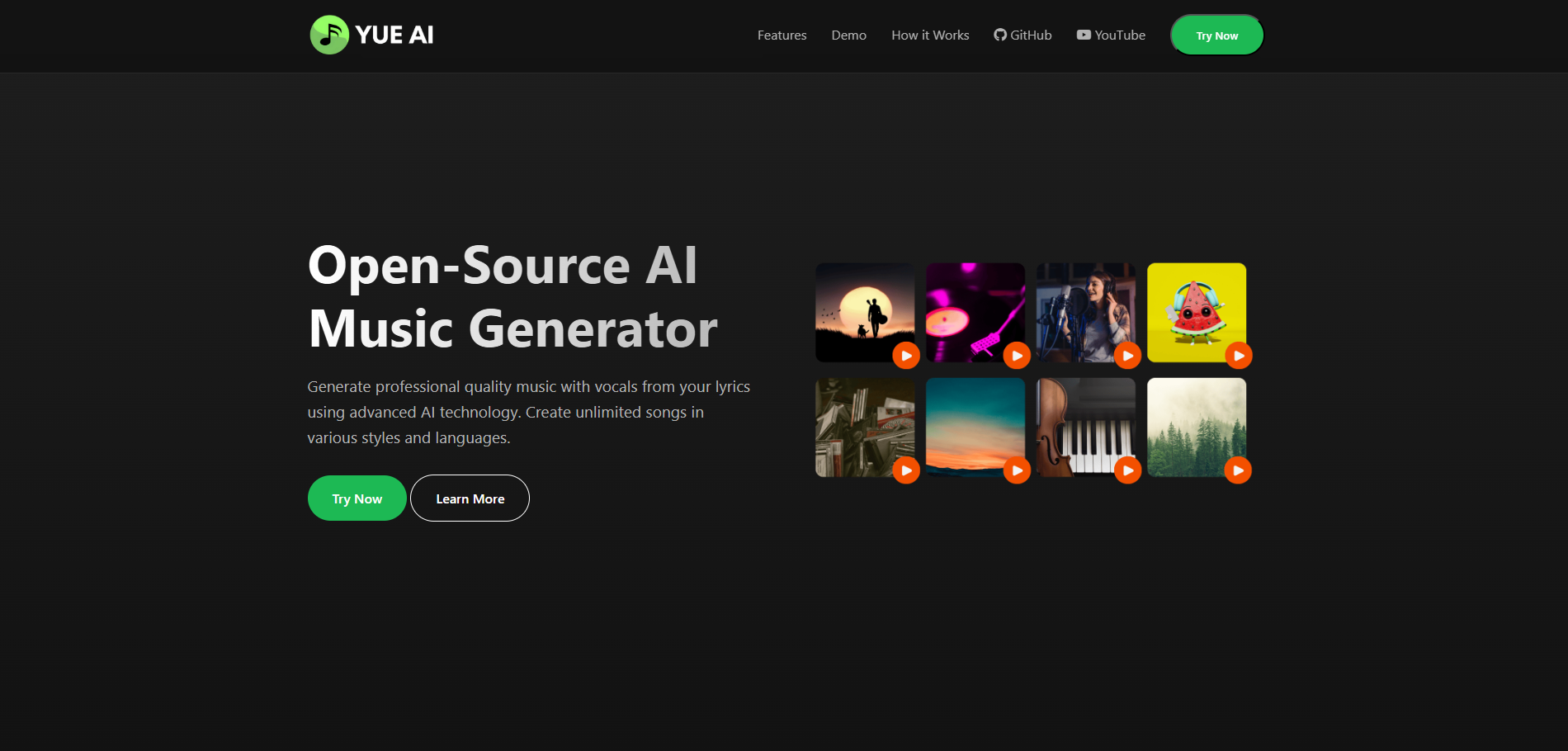
Task: Play the sunset guitarist silhouette track
Action: (x=906, y=356)
